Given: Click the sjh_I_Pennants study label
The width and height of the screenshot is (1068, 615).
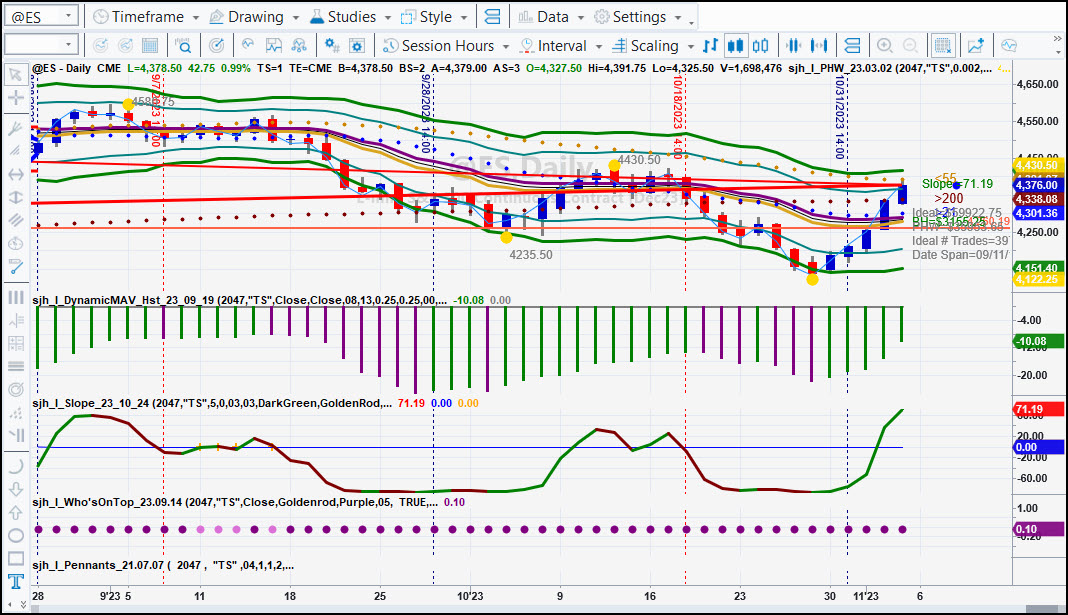Looking at the screenshot, I should (x=163, y=565).
